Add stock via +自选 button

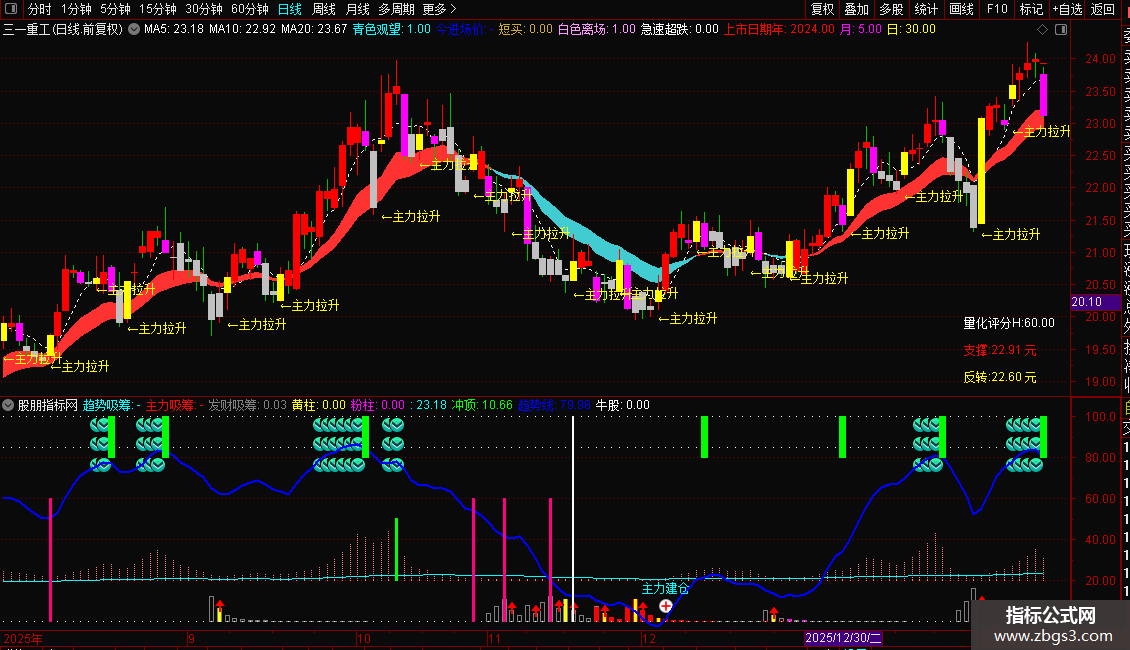1067,9
